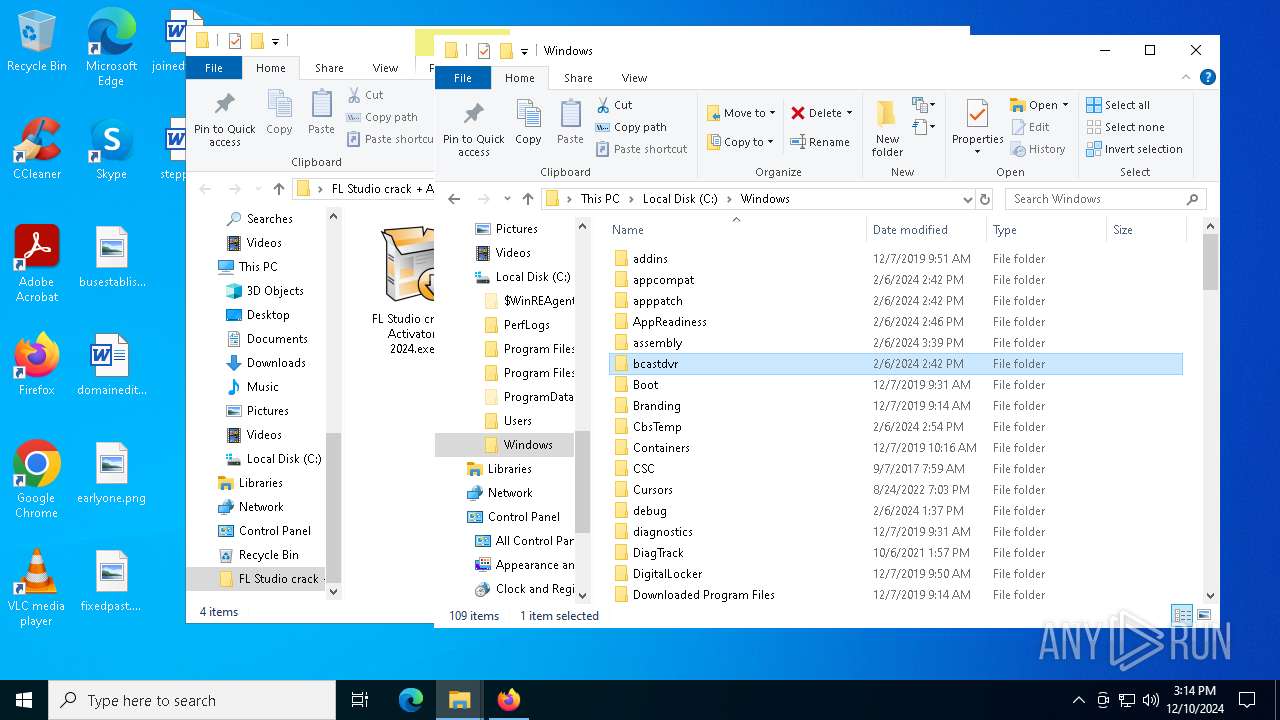Click the History ribbon button
1280x720 pixels.
[1038, 149]
